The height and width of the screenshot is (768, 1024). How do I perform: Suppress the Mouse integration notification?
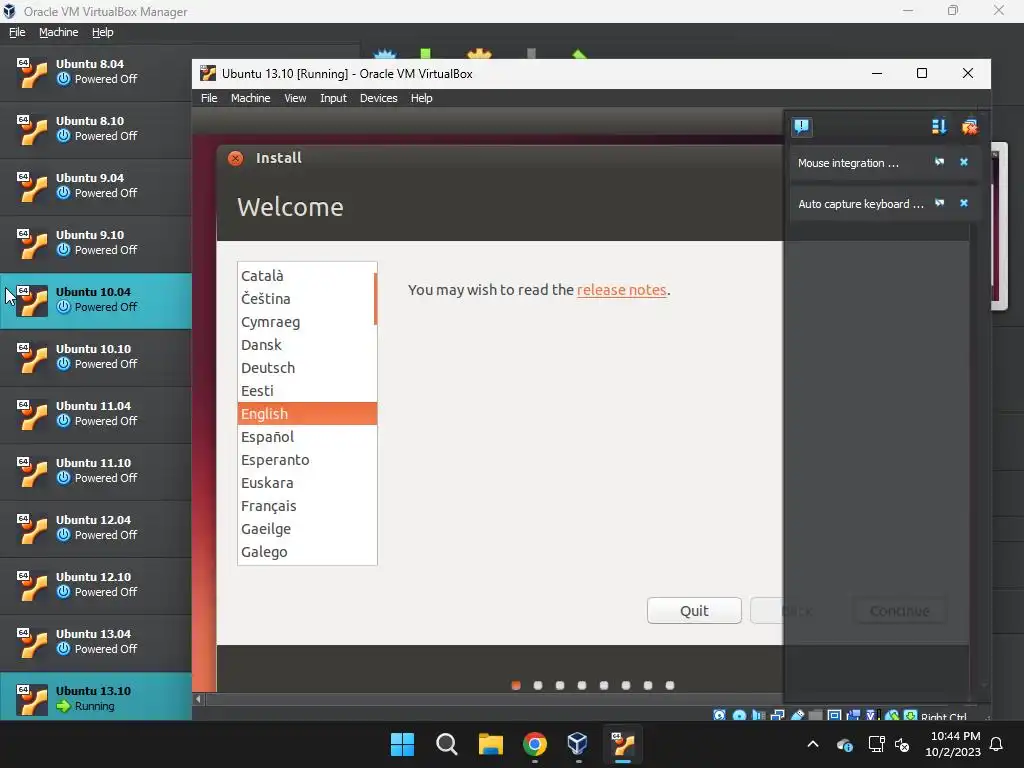click(939, 162)
